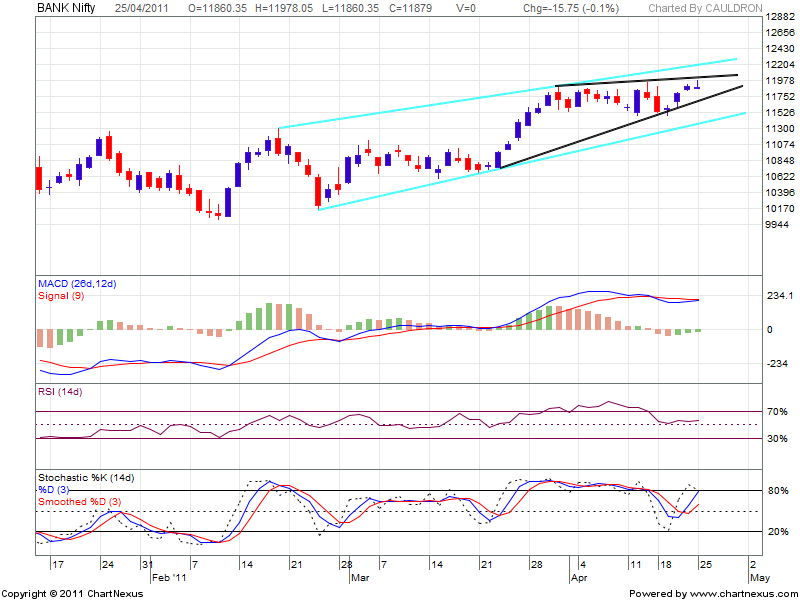Select the Smoothed %D (3) legend label
Image resolution: width=800 pixels, height=600 pixels.
click(x=79, y=500)
